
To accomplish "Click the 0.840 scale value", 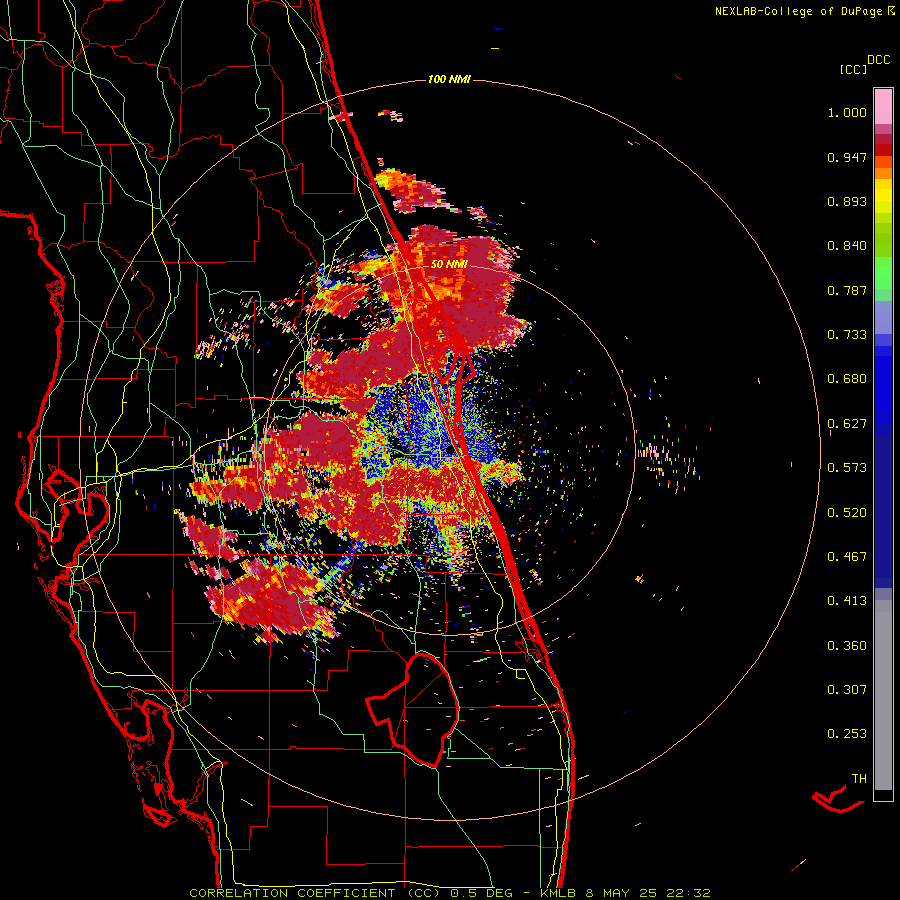I will tap(847, 246).
